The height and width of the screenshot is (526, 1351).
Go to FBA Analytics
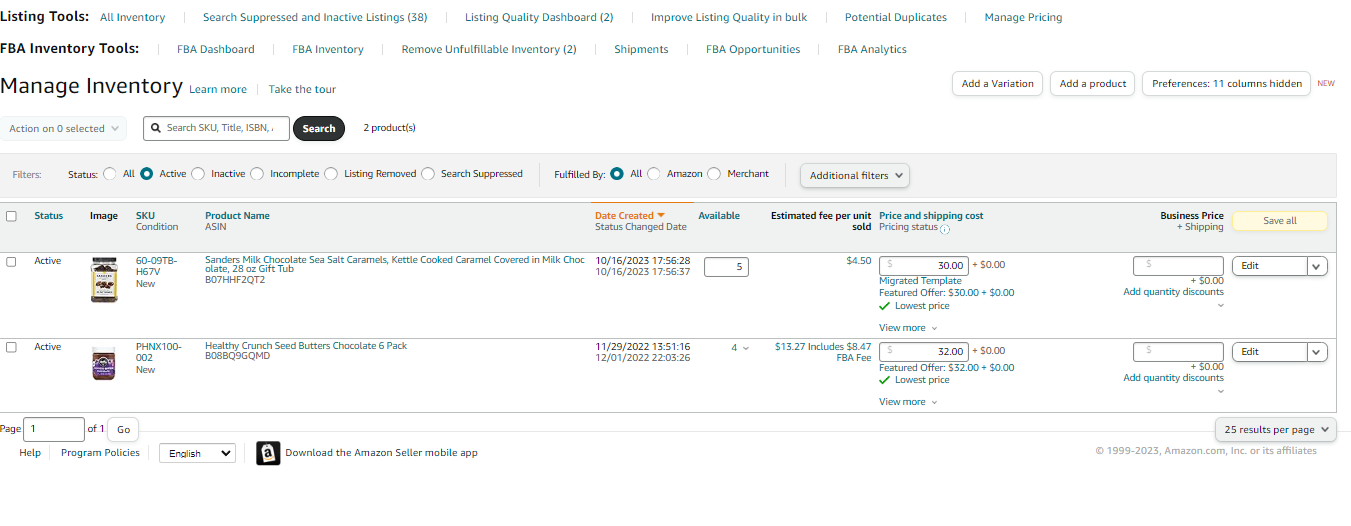(872, 49)
